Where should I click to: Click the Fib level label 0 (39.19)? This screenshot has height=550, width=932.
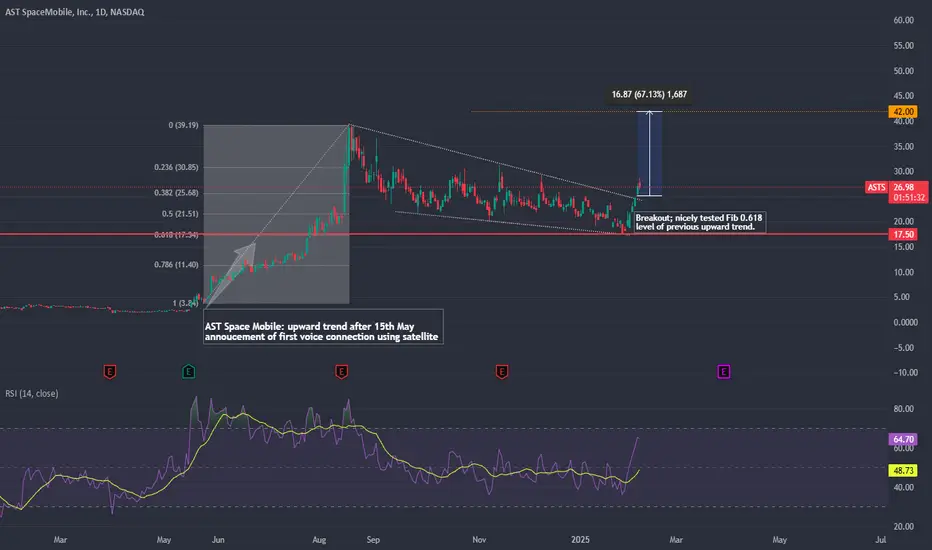(184, 125)
